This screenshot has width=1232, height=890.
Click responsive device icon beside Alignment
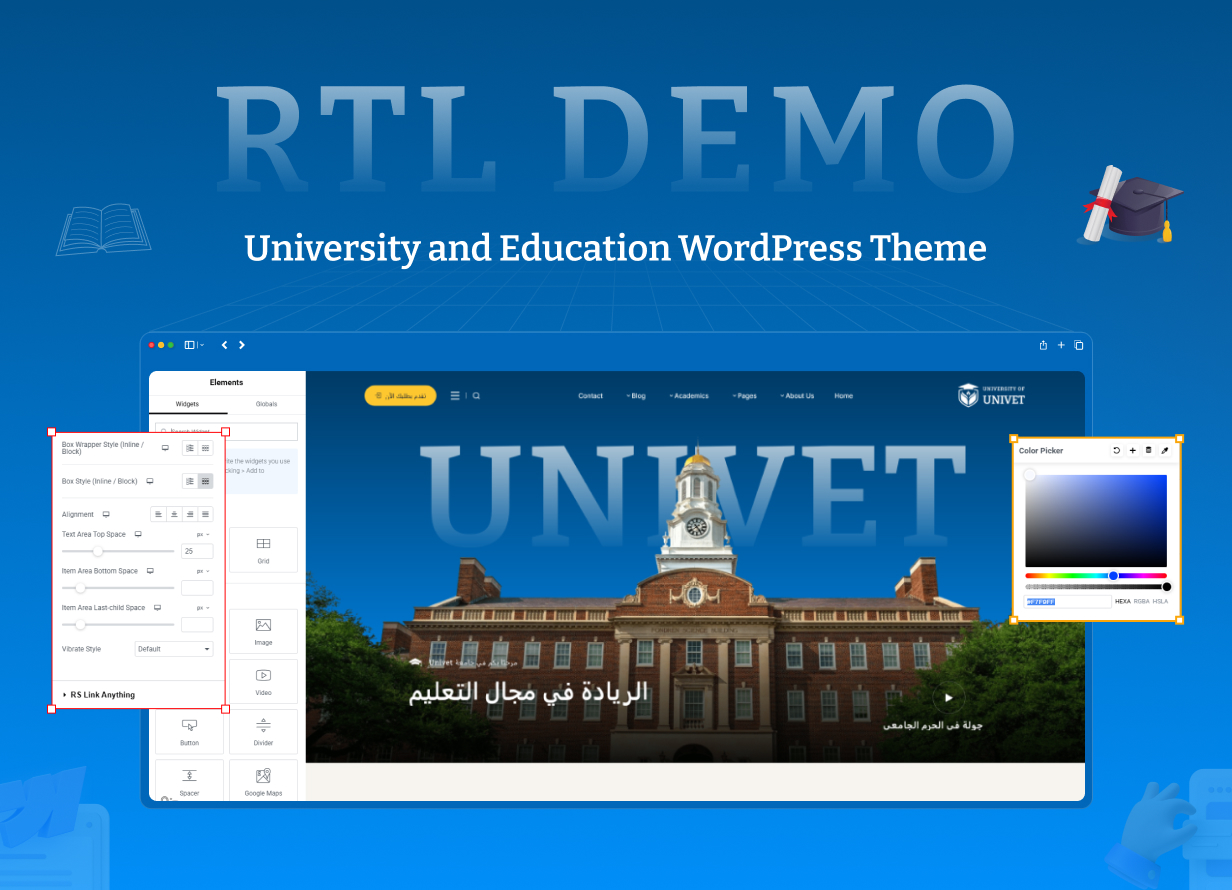click(106, 514)
